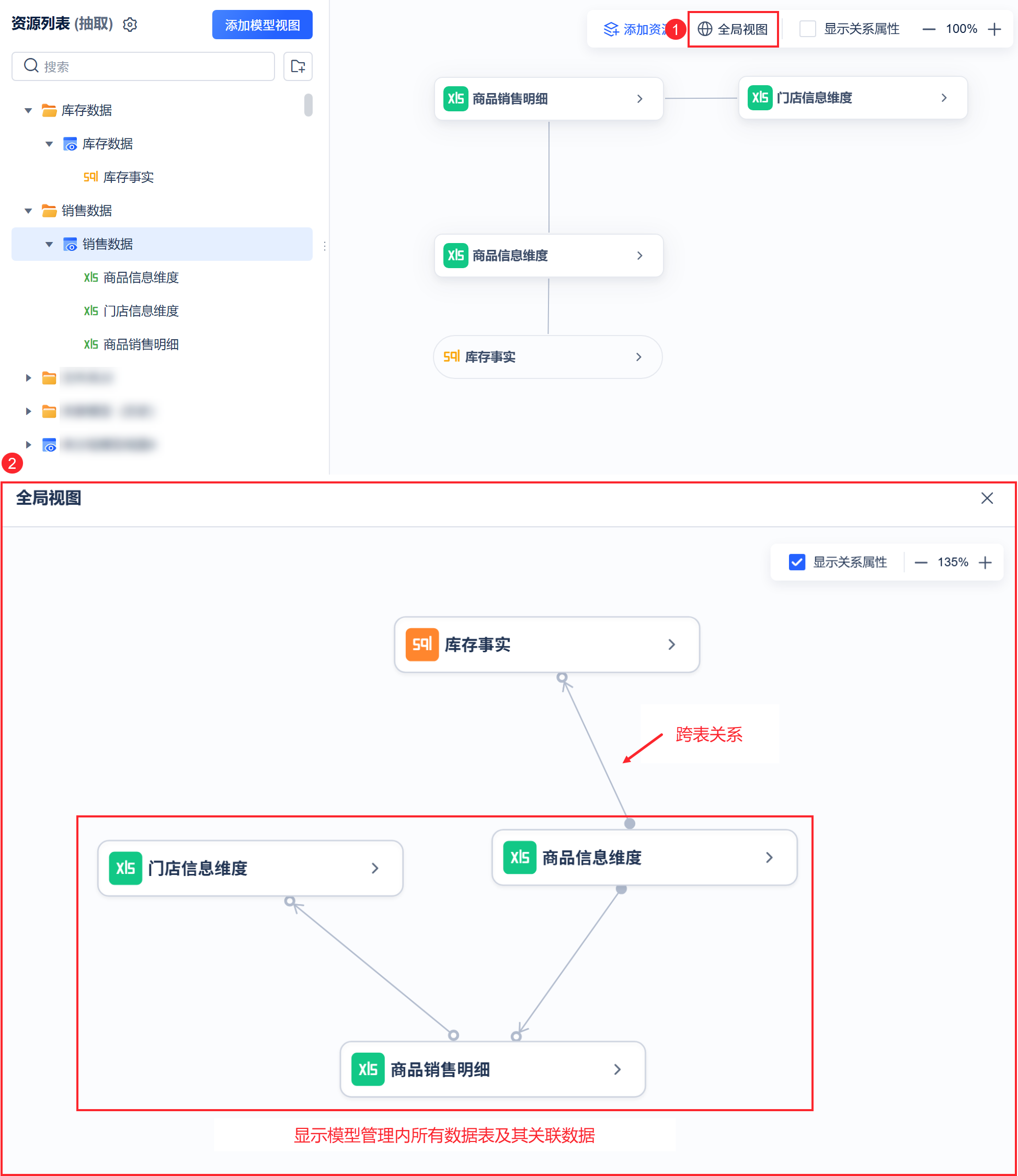Viewport: 1018px width, 1176px height.
Task: Close the 全局视图 panel
Action: coord(987,498)
